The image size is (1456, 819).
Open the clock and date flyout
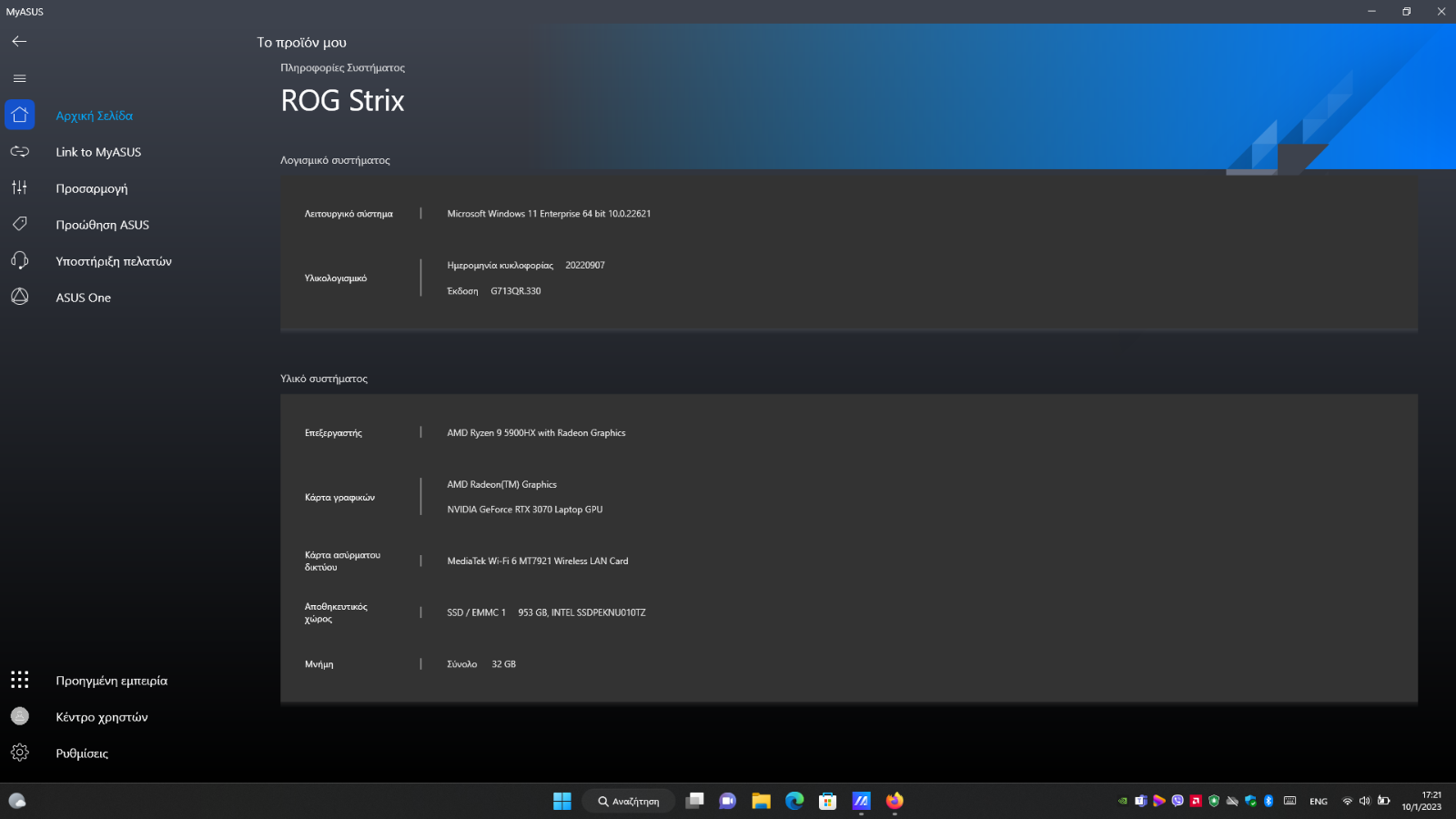(x=1421, y=801)
